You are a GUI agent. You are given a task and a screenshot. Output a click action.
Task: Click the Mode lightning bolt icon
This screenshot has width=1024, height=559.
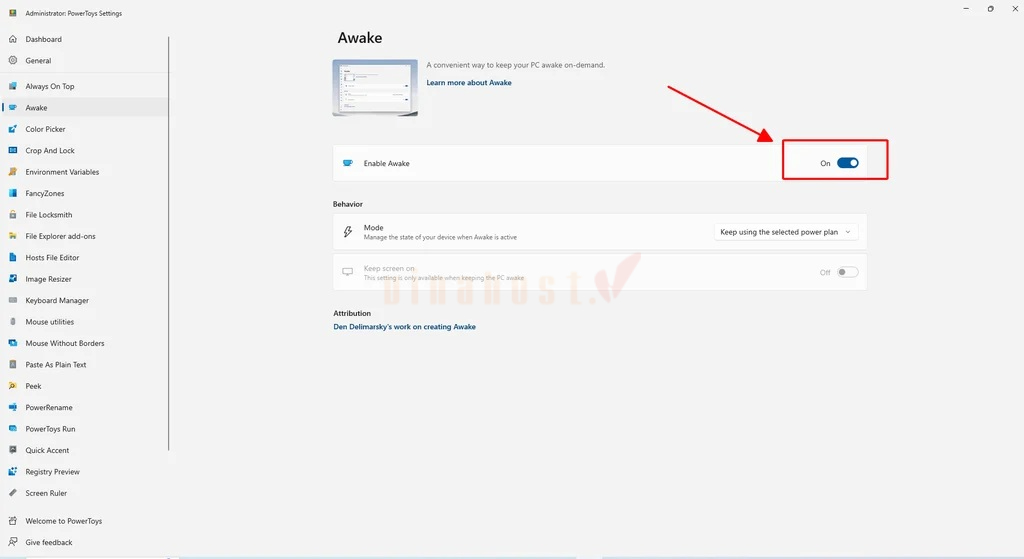click(x=347, y=232)
